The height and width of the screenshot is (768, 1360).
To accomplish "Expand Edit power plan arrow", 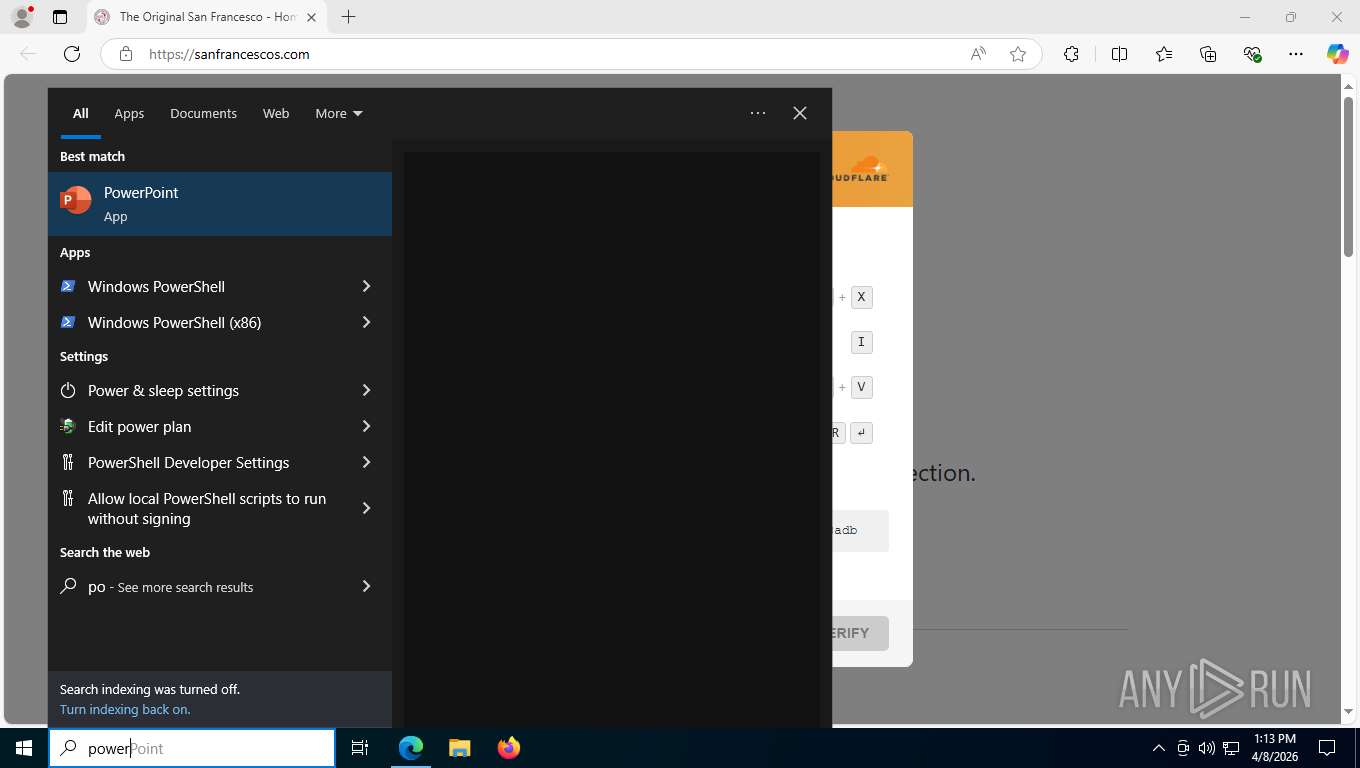I will (366, 426).
